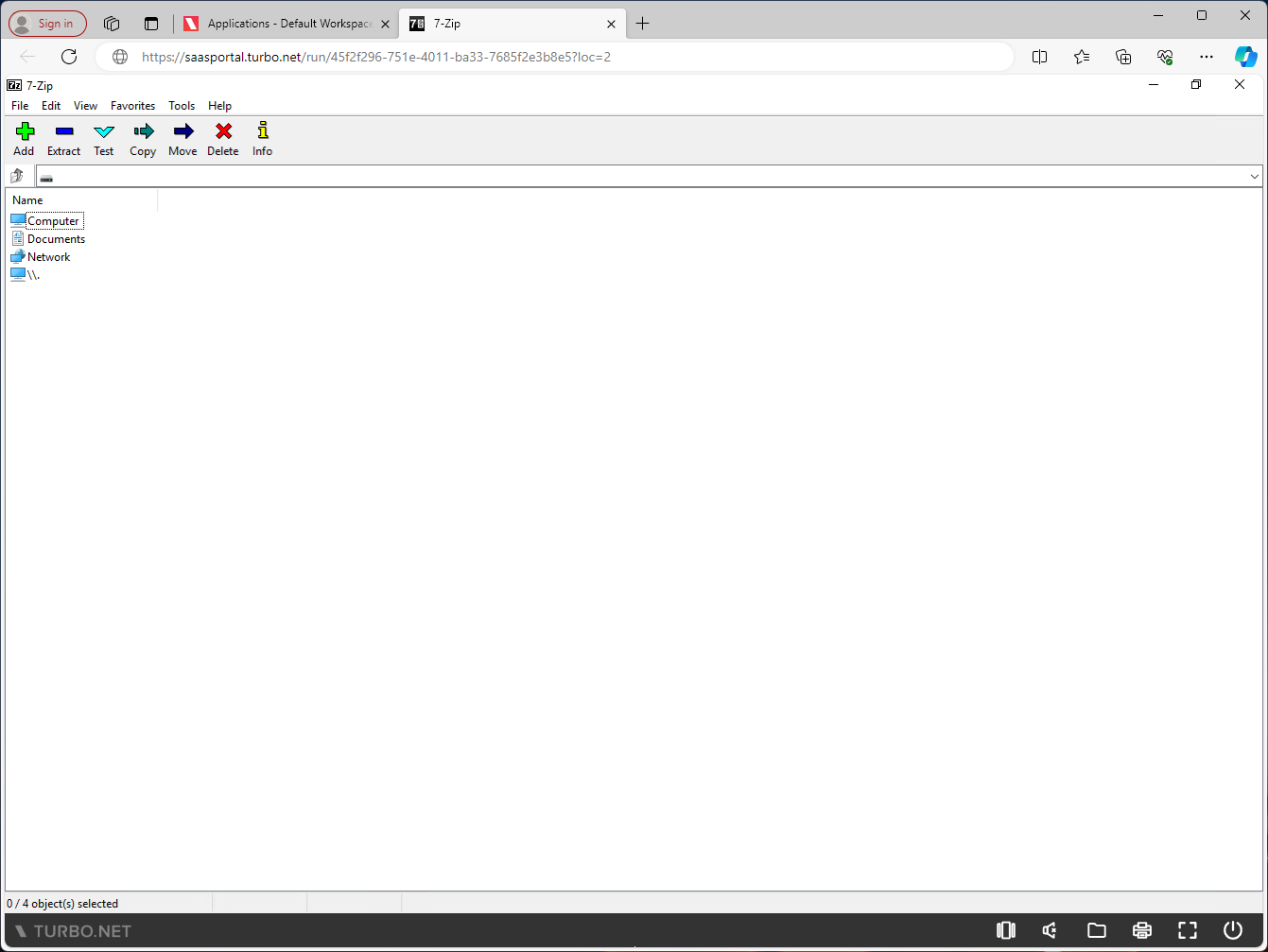
Task: Open the file transfer folder icon
Action: coord(1097,930)
